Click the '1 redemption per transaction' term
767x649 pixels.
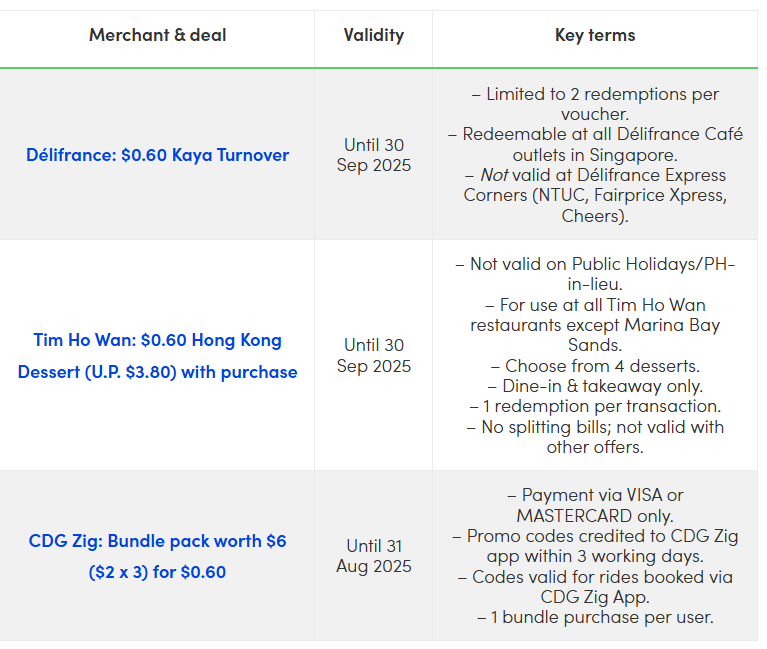pyautogui.click(x=595, y=406)
